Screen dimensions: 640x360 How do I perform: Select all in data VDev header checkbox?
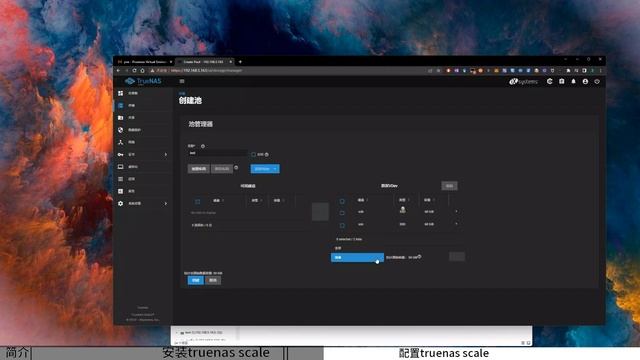(342, 201)
